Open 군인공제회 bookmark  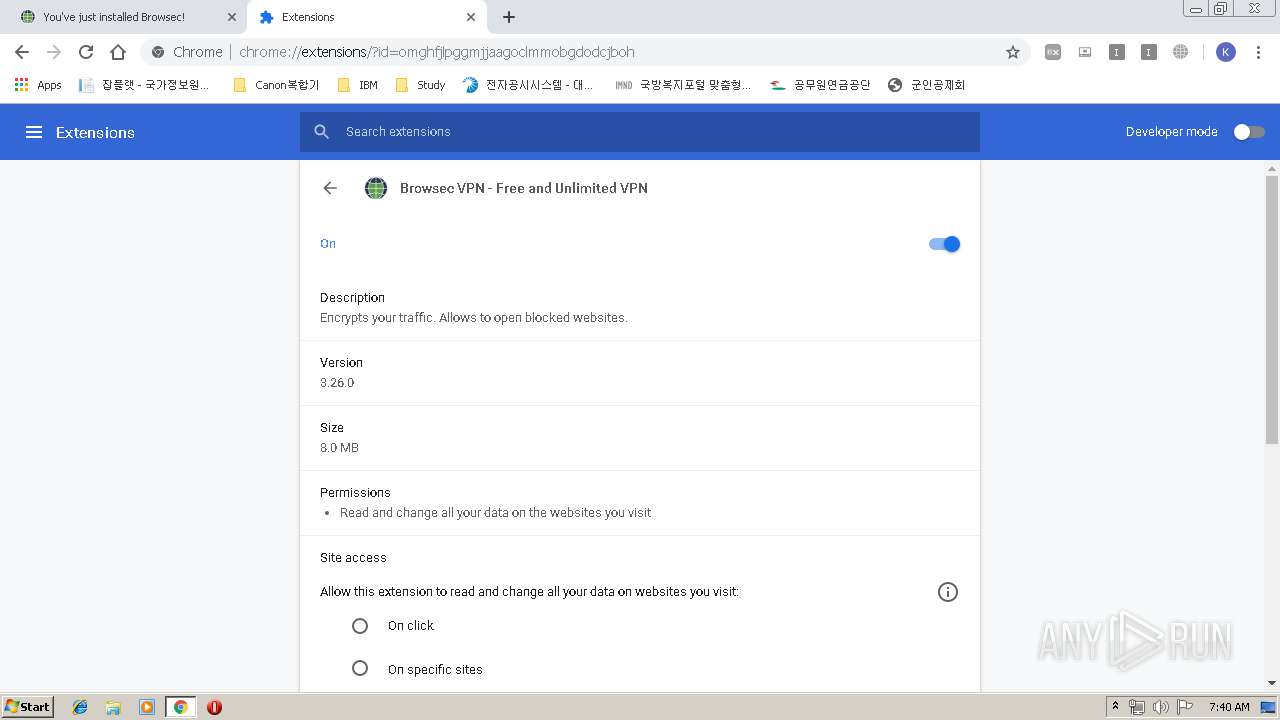[x=927, y=85]
